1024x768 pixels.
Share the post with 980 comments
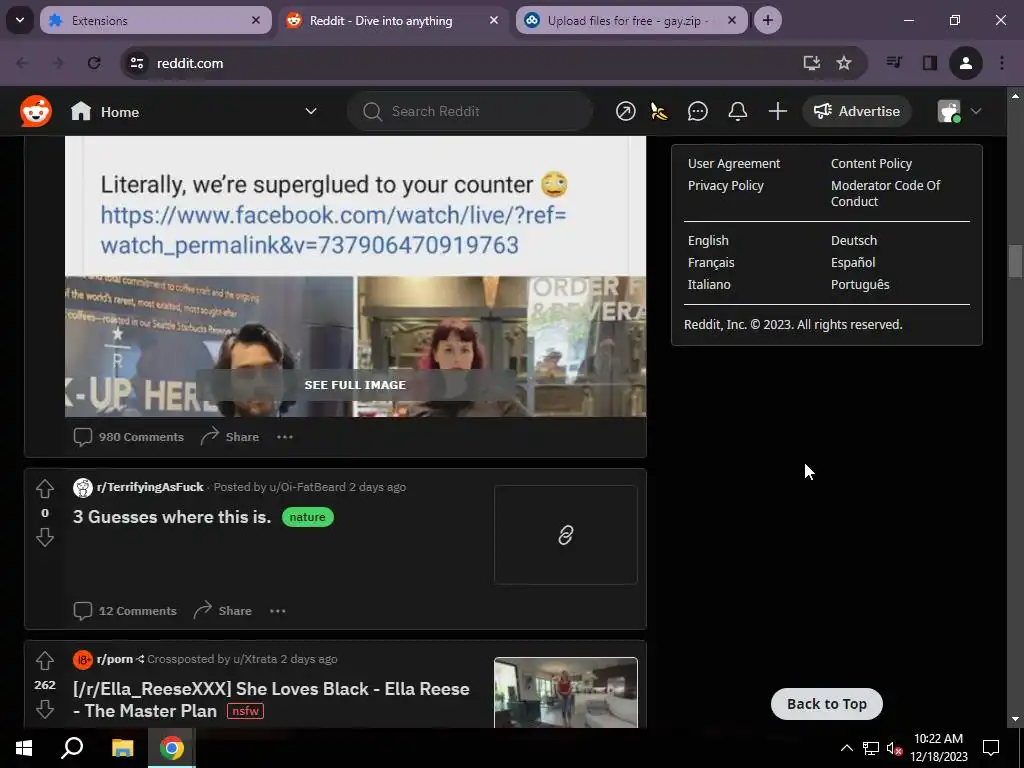[x=230, y=437]
